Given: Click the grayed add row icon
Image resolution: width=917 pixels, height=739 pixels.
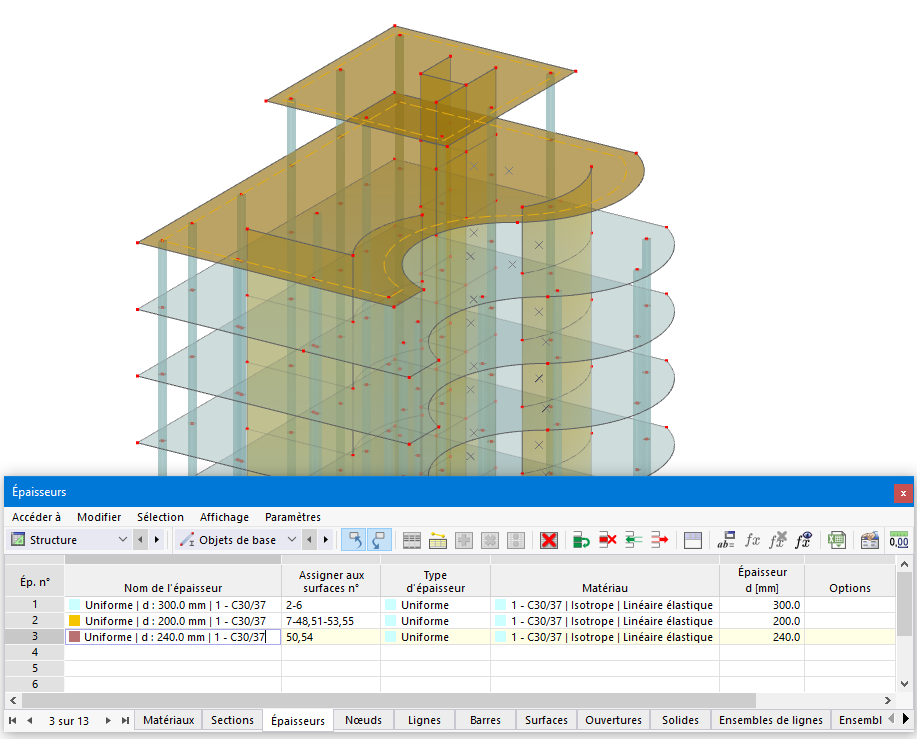Looking at the screenshot, I should [x=464, y=540].
